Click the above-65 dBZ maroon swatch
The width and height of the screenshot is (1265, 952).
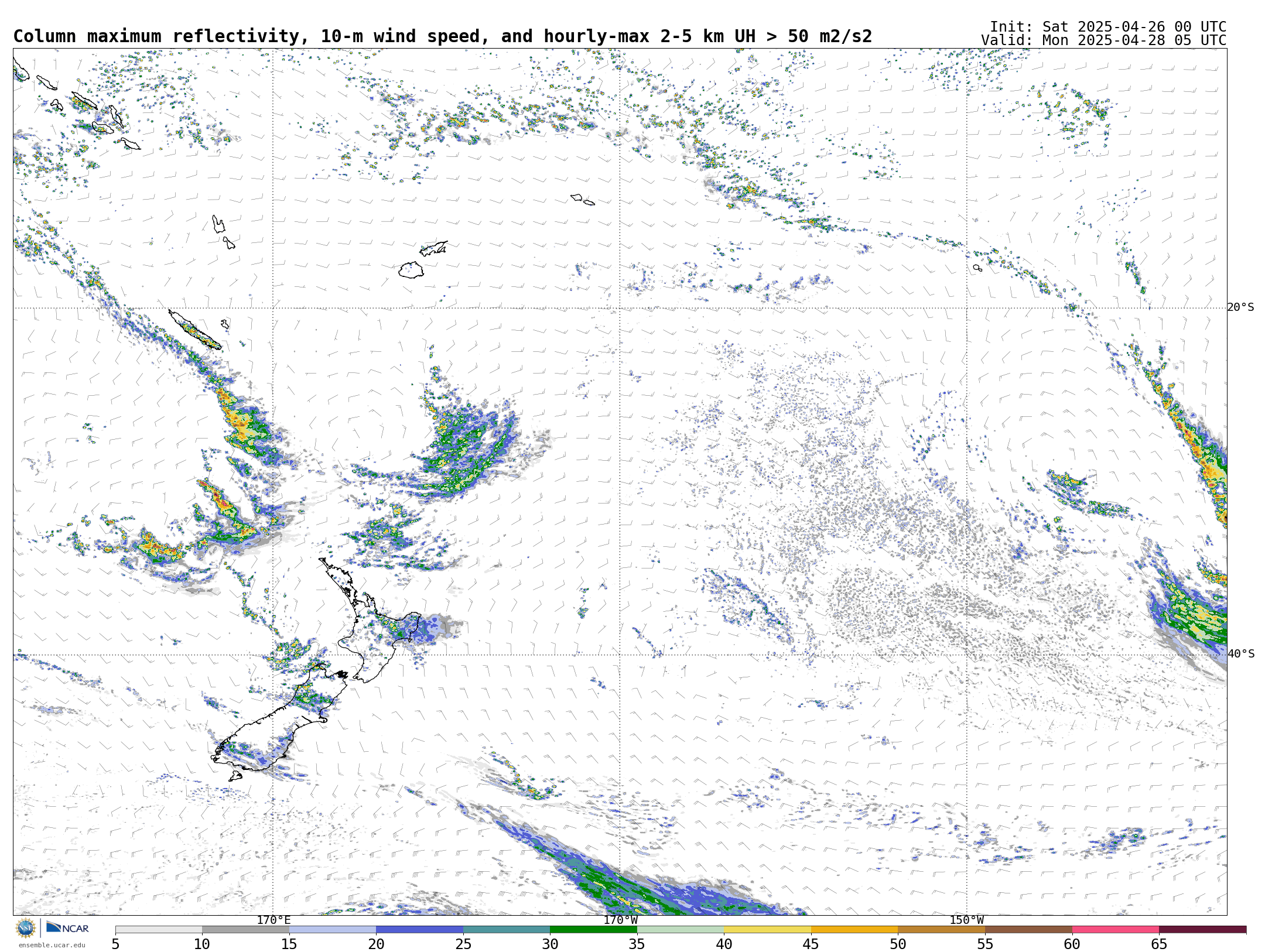1203,930
